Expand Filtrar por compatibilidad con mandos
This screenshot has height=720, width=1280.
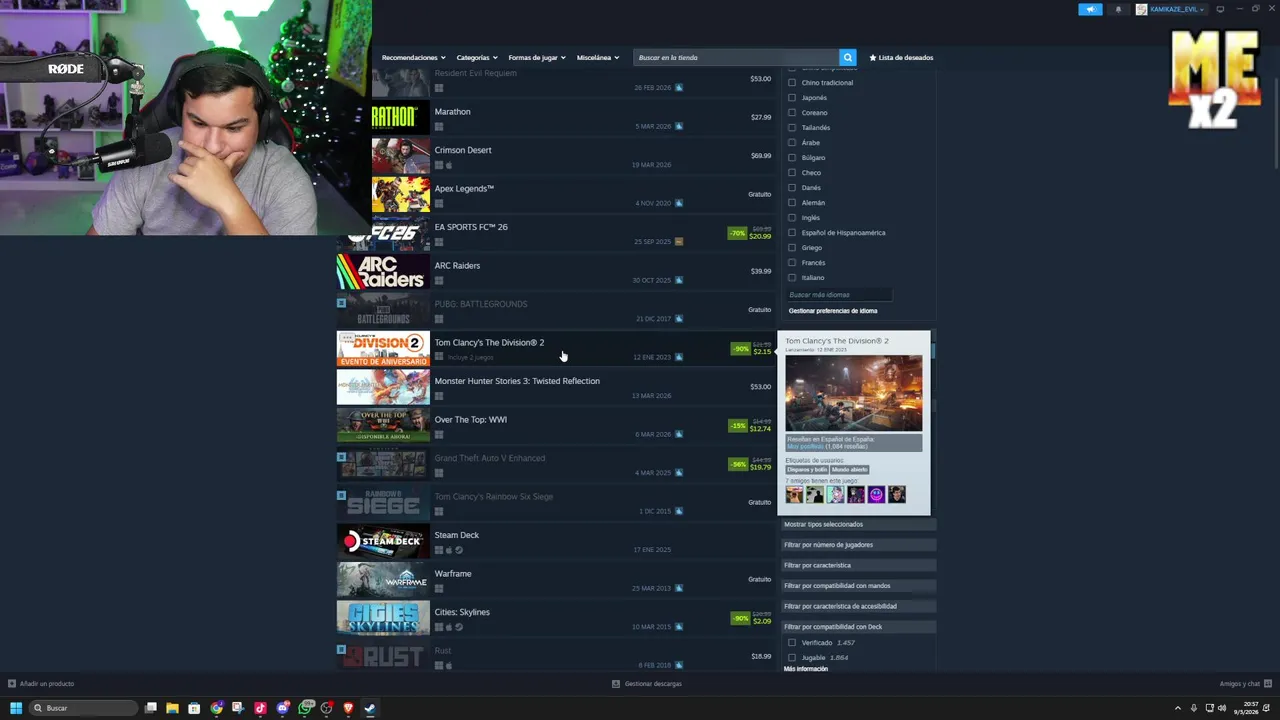(858, 586)
